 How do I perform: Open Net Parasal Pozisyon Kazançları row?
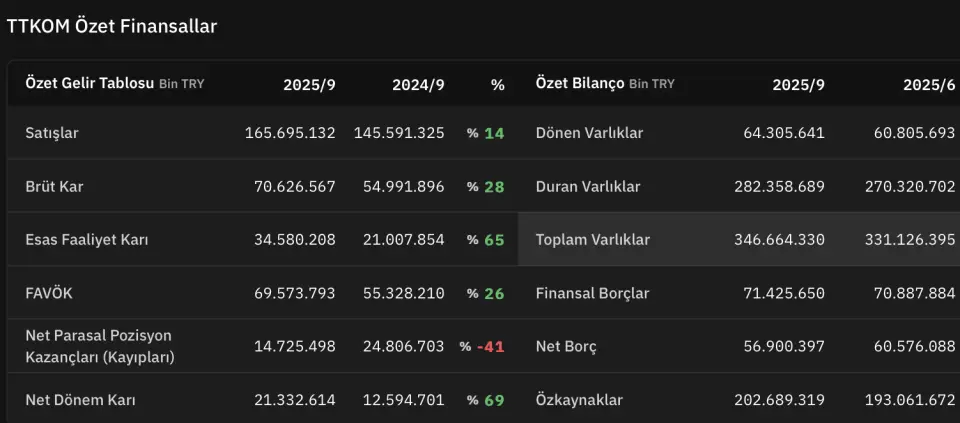coord(100,346)
